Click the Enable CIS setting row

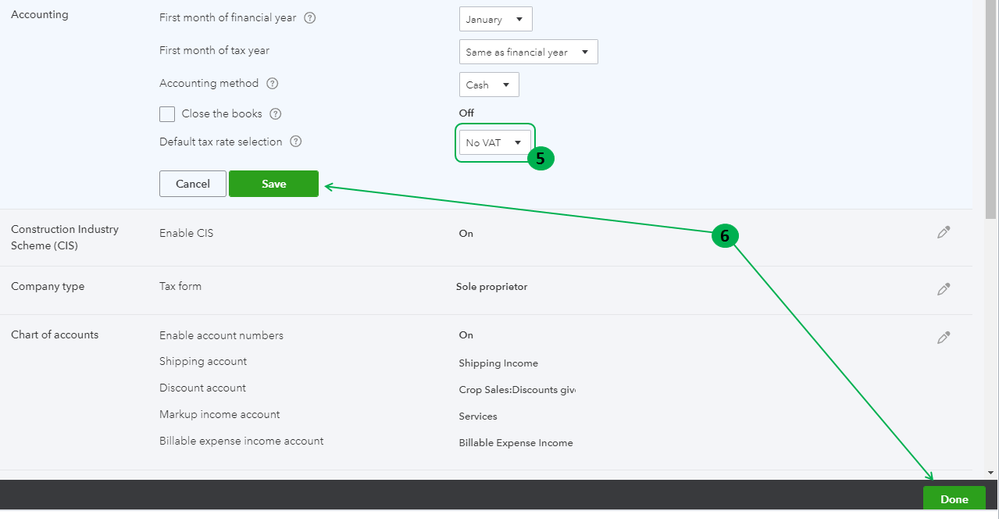click(187, 233)
